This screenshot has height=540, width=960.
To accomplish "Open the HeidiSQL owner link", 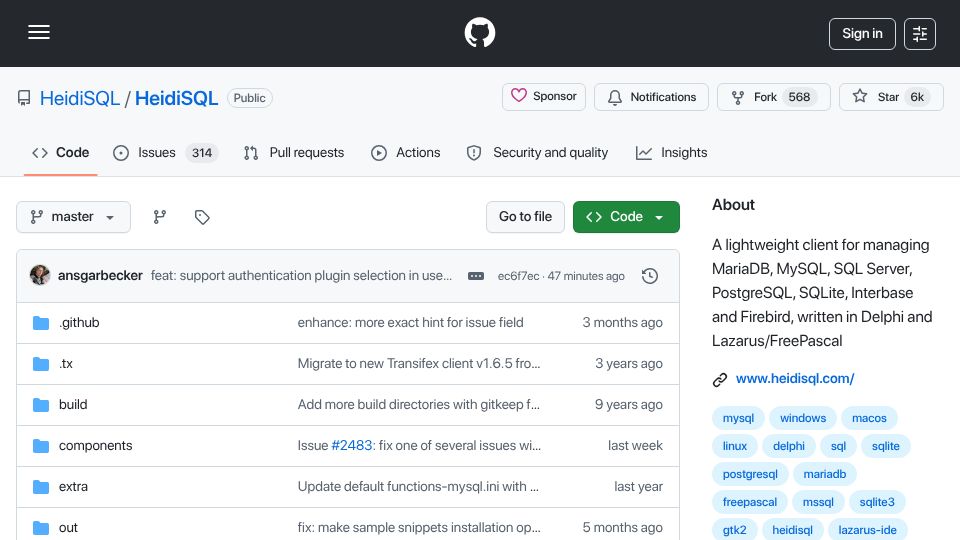I will point(80,98).
